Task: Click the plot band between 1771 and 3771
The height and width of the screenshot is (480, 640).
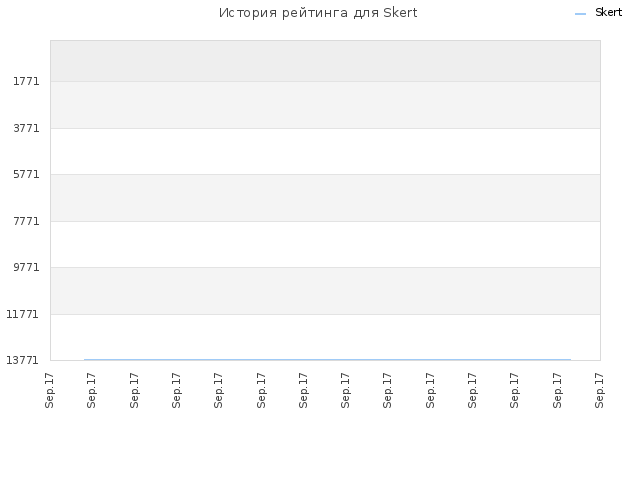Action: [325, 105]
